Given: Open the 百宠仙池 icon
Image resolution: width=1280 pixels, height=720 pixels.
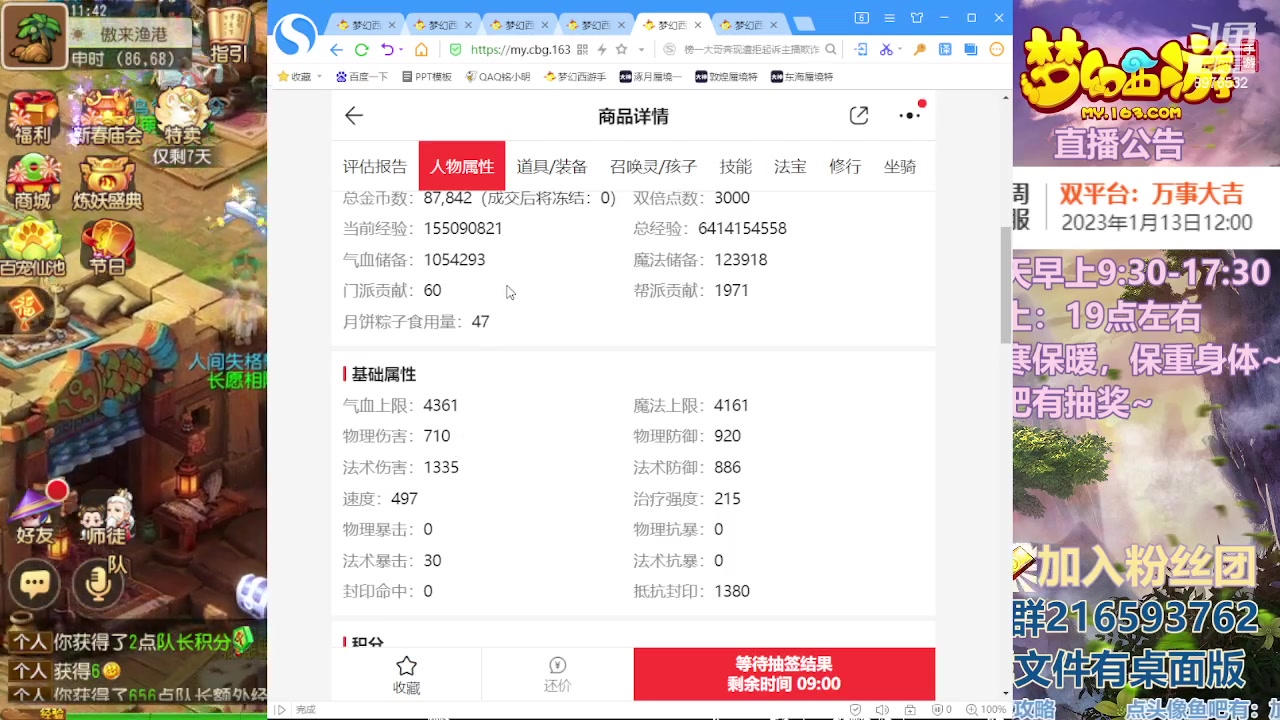Looking at the screenshot, I should point(32,247).
